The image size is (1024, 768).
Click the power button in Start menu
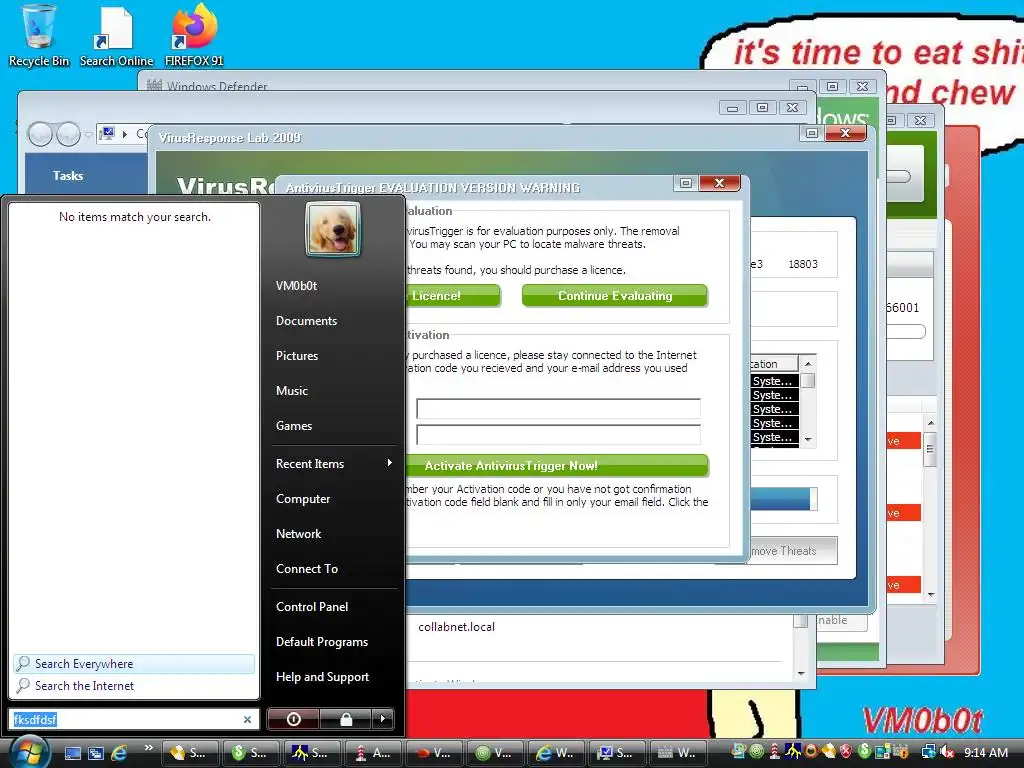click(x=293, y=719)
